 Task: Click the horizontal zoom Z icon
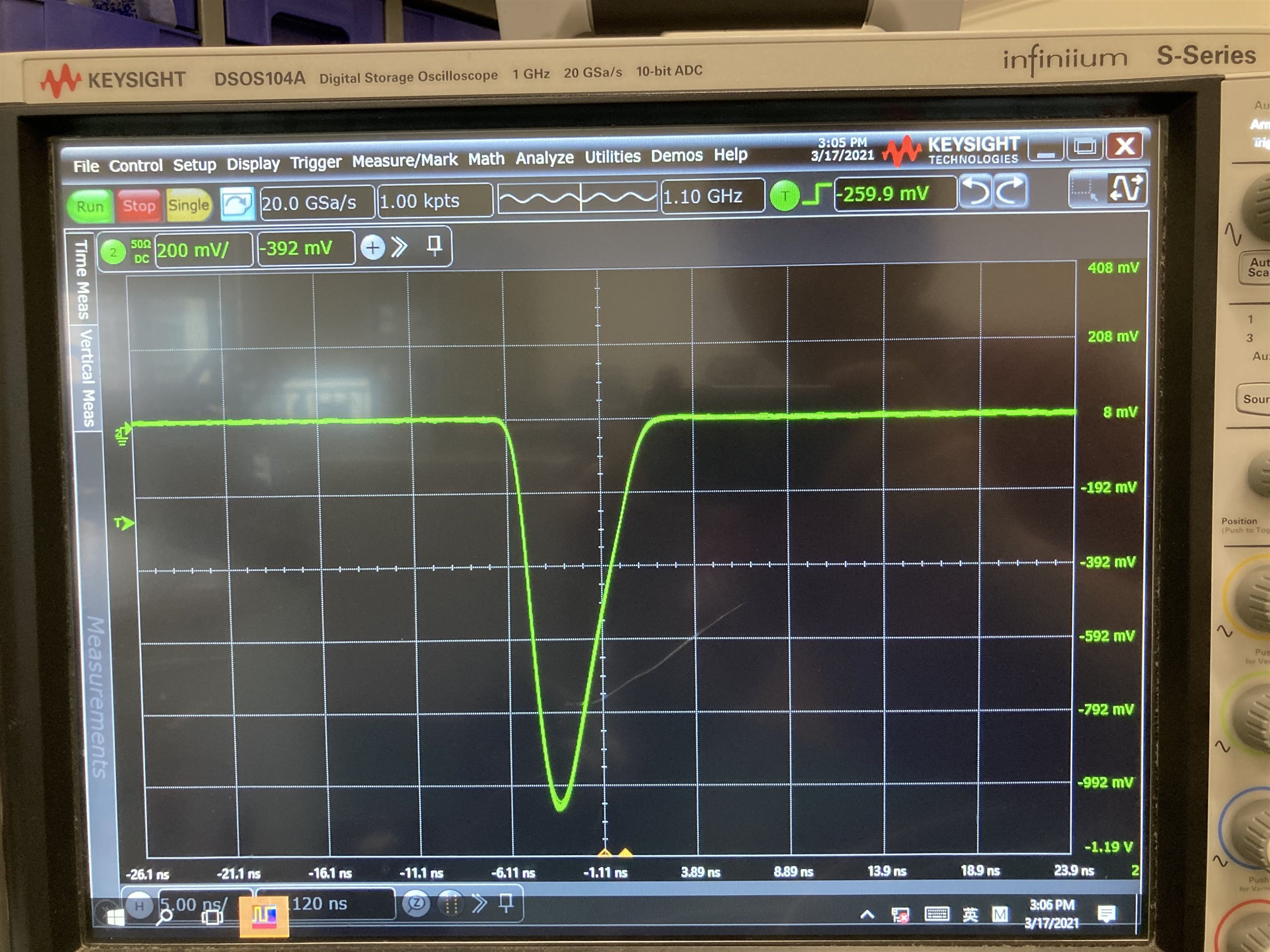pos(417,904)
